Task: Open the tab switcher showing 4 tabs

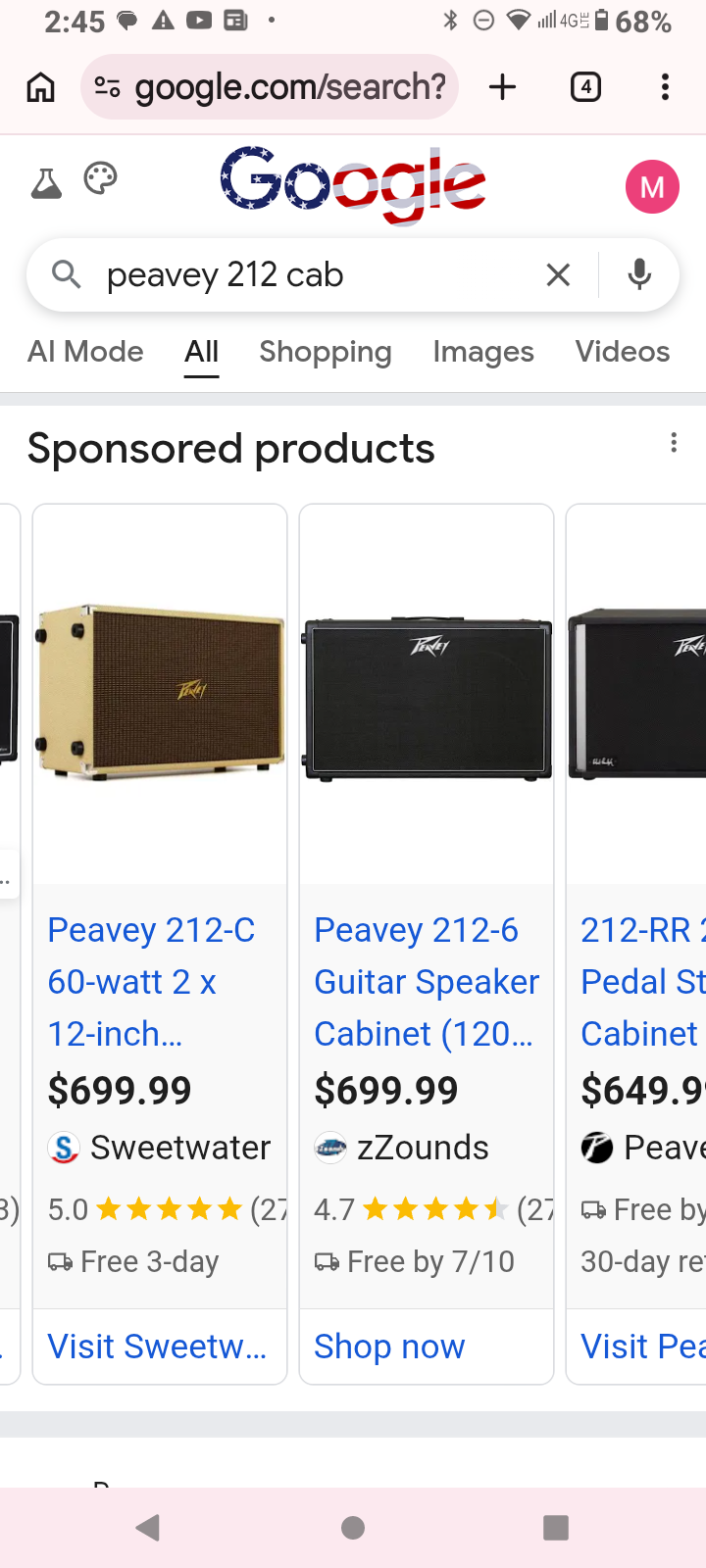Action: click(x=585, y=87)
